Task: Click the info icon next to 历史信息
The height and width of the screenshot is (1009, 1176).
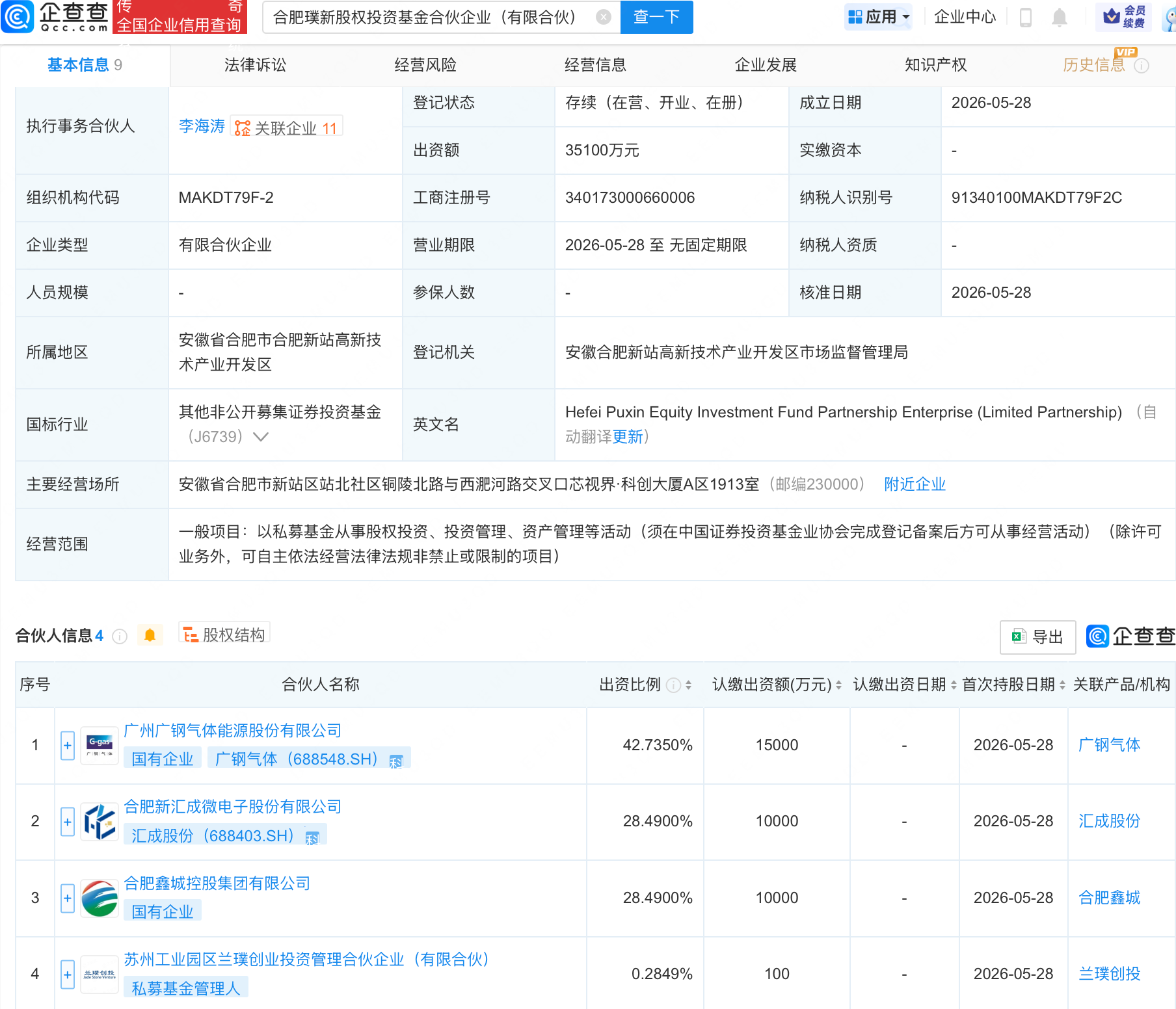Action: click(1142, 66)
